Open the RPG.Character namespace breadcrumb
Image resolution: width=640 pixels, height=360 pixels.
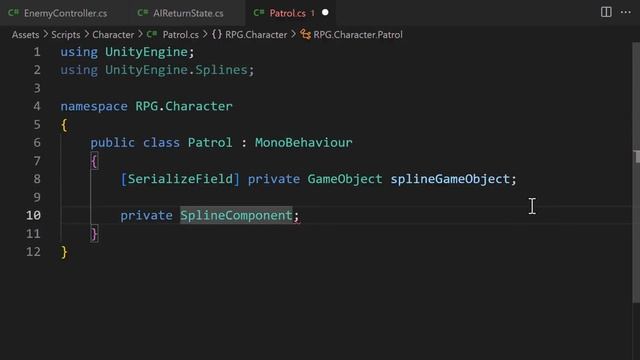256,35
